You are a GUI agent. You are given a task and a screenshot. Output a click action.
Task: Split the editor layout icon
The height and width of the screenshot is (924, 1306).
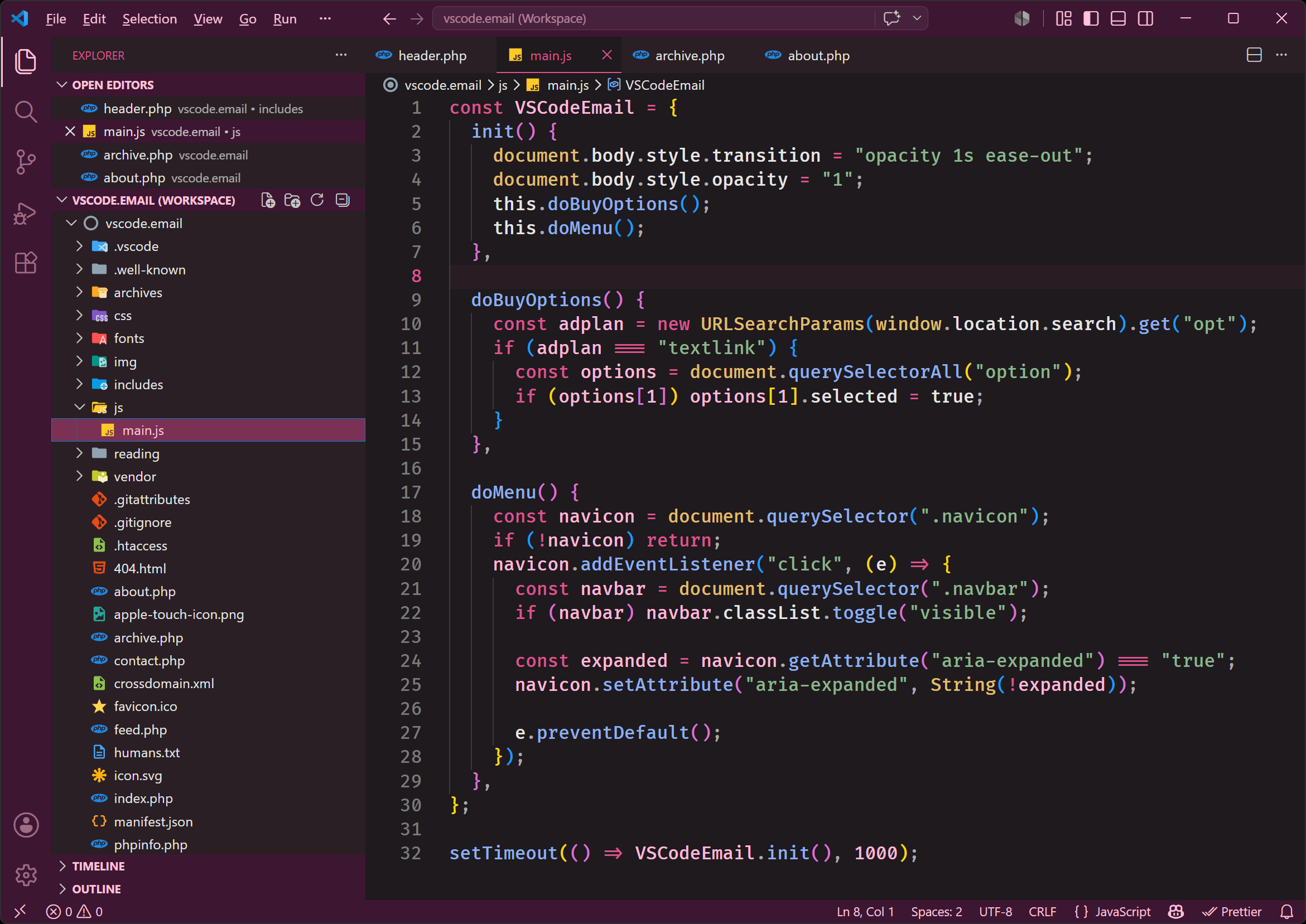pyautogui.click(x=1254, y=55)
